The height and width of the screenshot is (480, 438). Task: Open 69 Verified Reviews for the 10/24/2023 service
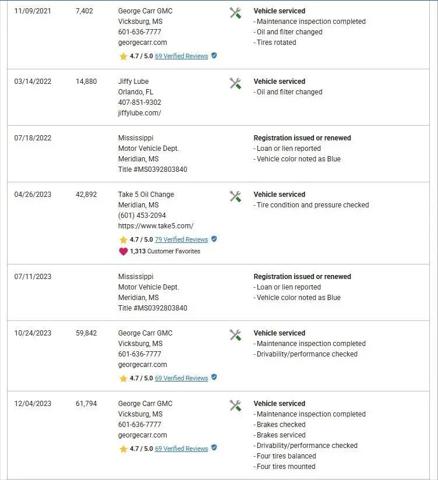[x=181, y=378]
